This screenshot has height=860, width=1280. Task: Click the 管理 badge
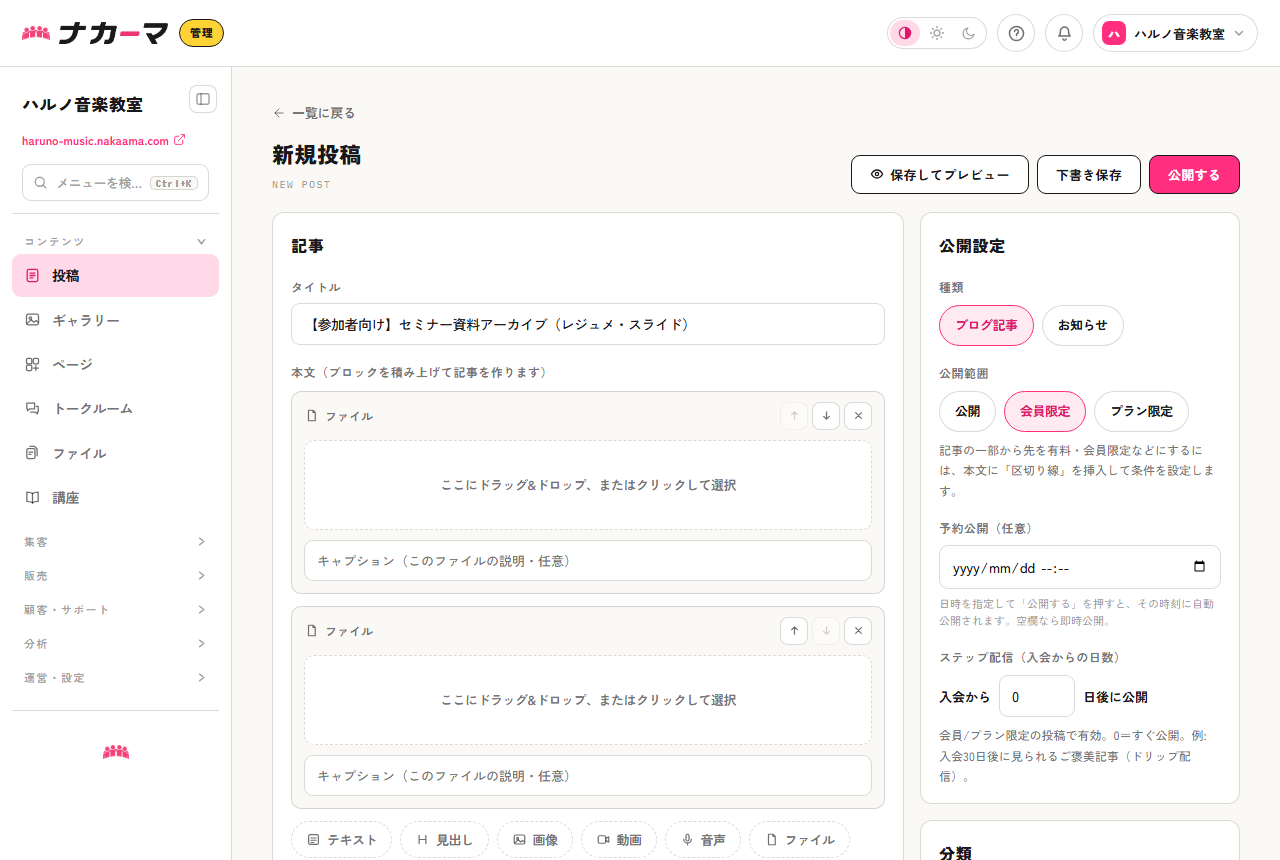tap(201, 33)
